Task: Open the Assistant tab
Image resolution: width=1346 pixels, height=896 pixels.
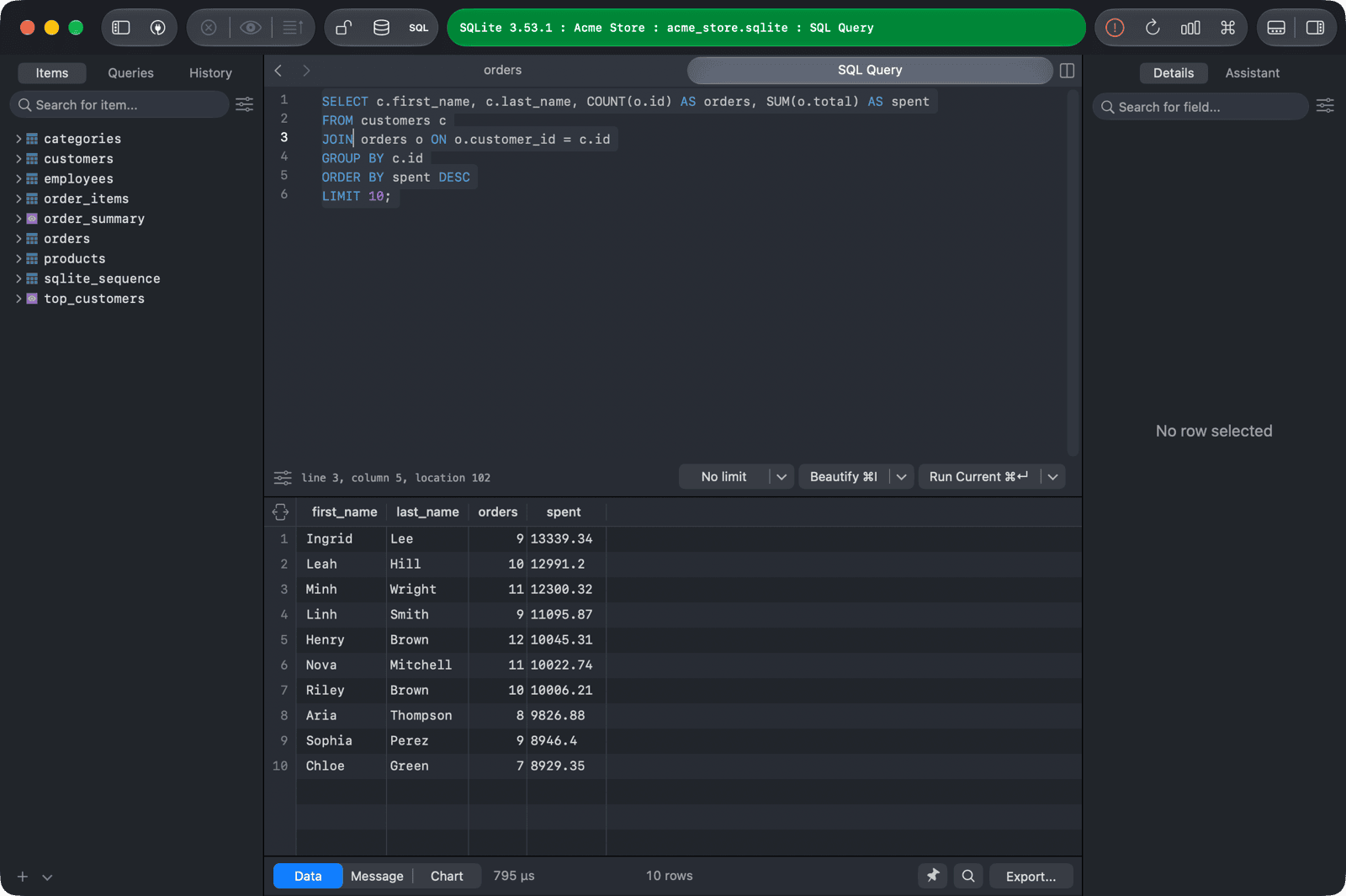Action: coord(1252,73)
